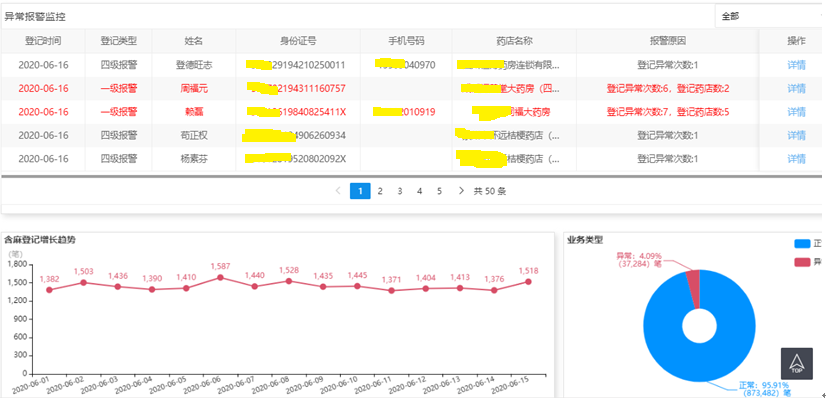The image size is (826, 399).
Task: Open 详情 for 杨素芬 row
Action: [796, 159]
